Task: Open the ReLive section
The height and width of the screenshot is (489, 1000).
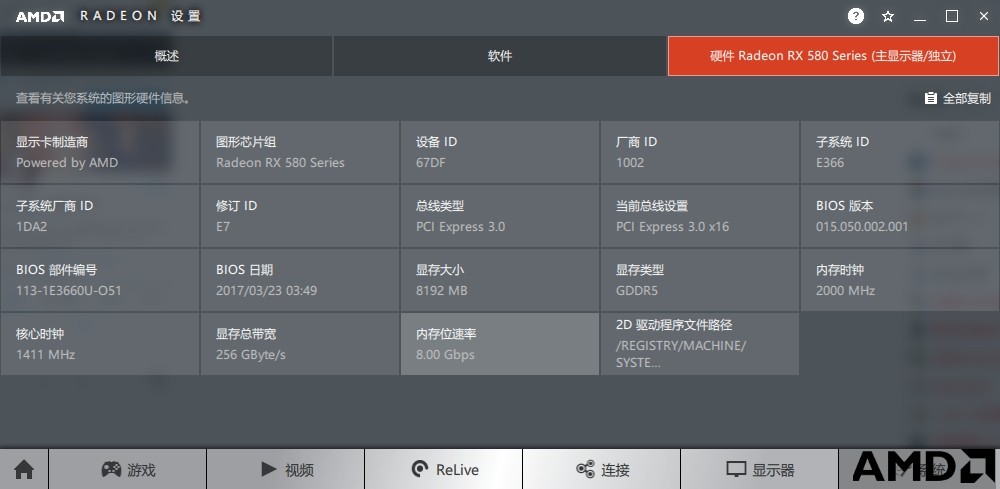Action: (x=444, y=470)
